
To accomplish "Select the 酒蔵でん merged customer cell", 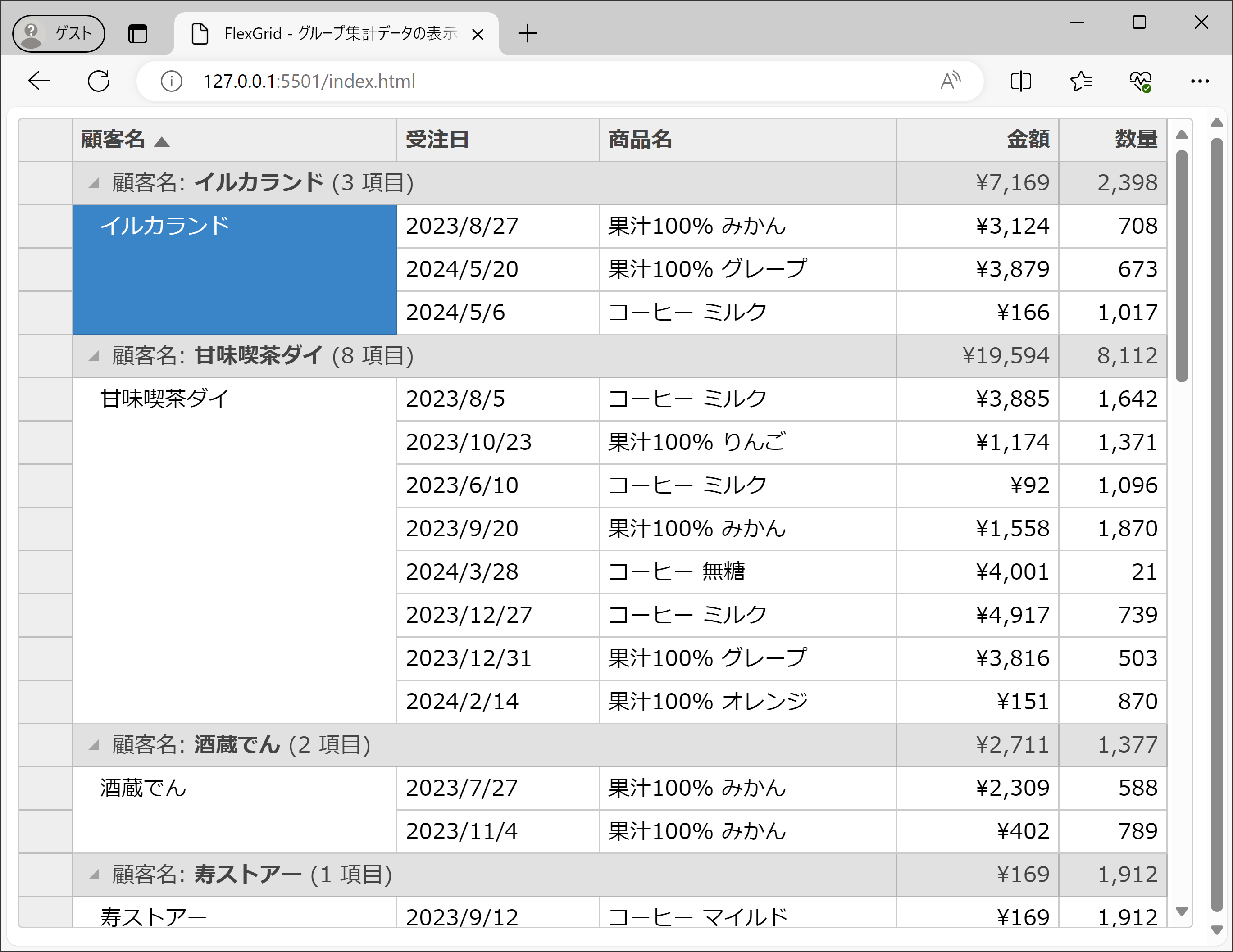I will (x=234, y=810).
